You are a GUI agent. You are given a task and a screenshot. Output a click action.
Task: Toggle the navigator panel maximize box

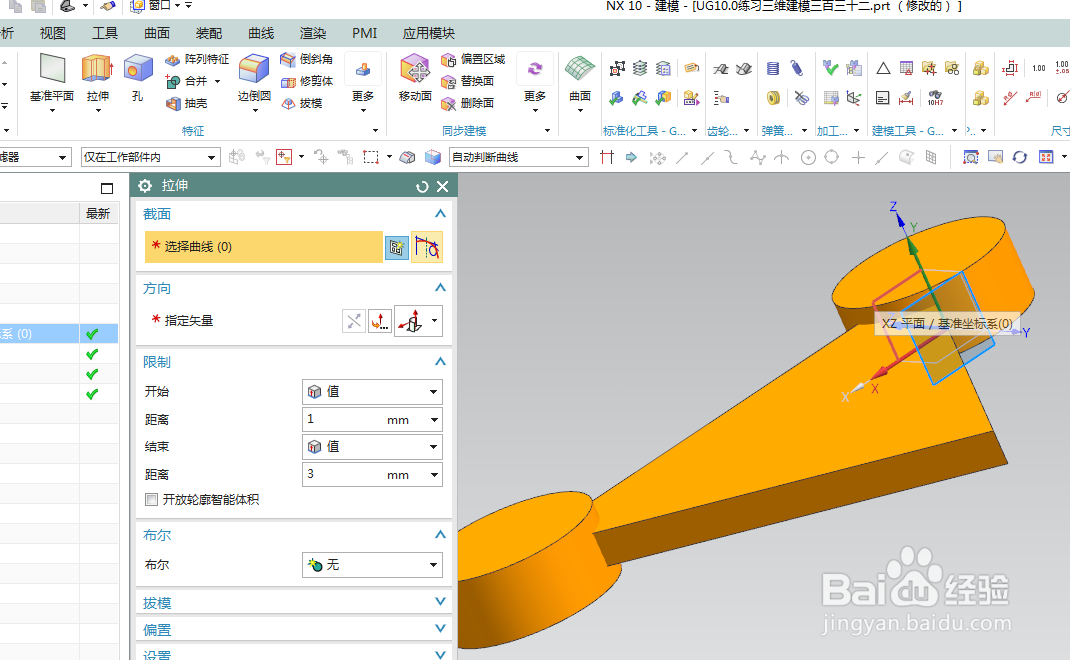(x=107, y=188)
